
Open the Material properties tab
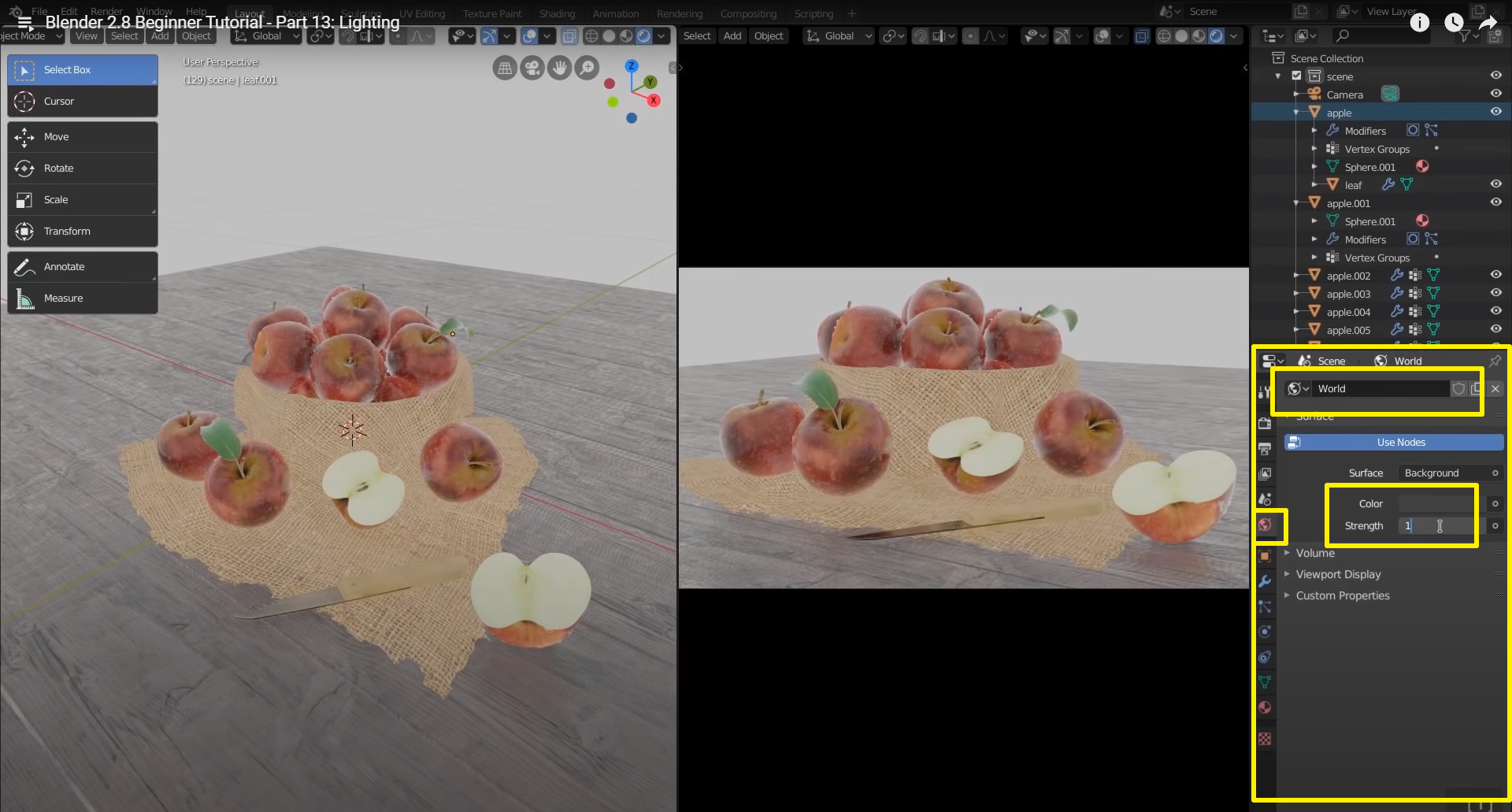click(x=1265, y=707)
